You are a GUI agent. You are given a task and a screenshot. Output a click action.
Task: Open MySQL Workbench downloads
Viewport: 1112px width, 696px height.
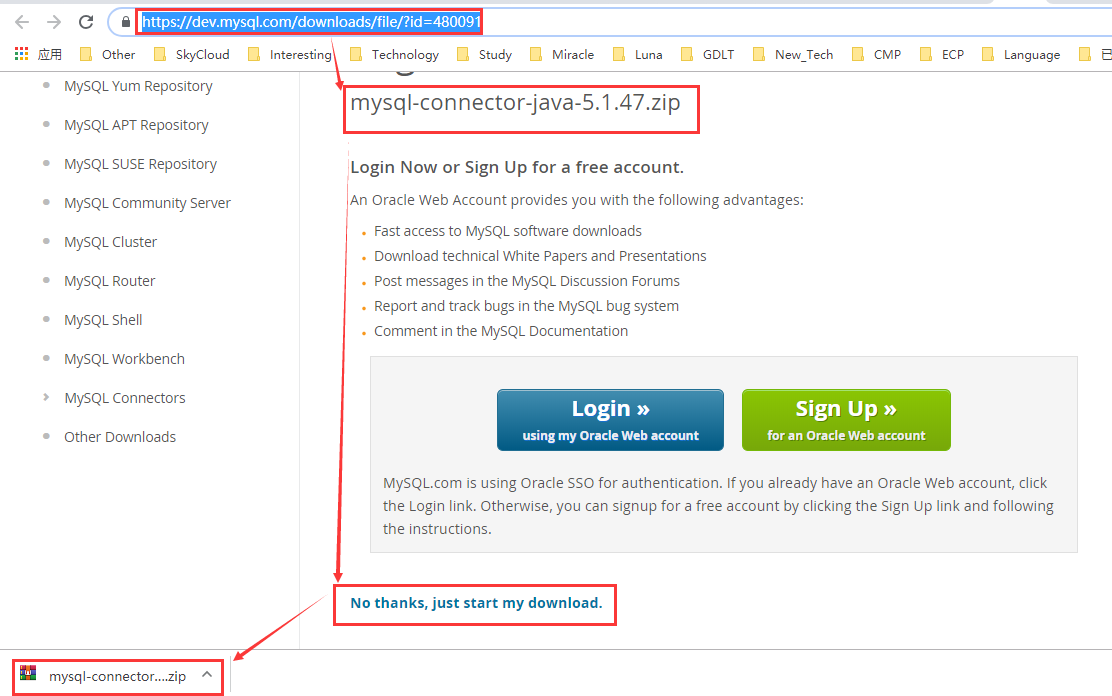(x=125, y=359)
